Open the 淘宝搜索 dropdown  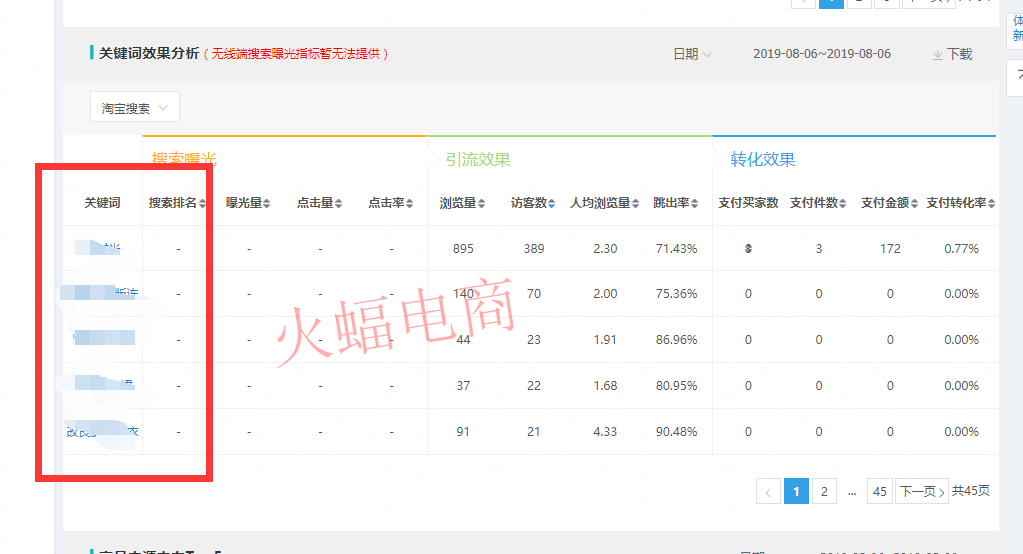pos(135,108)
